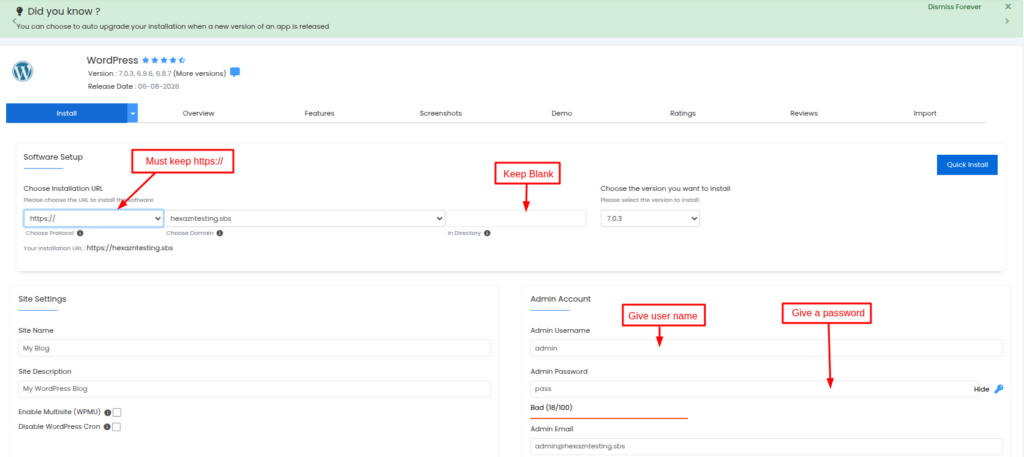Image resolution: width=1024 pixels, height=457 pixels.
Task: Click the In Directory input field
Action: (516, 219)
